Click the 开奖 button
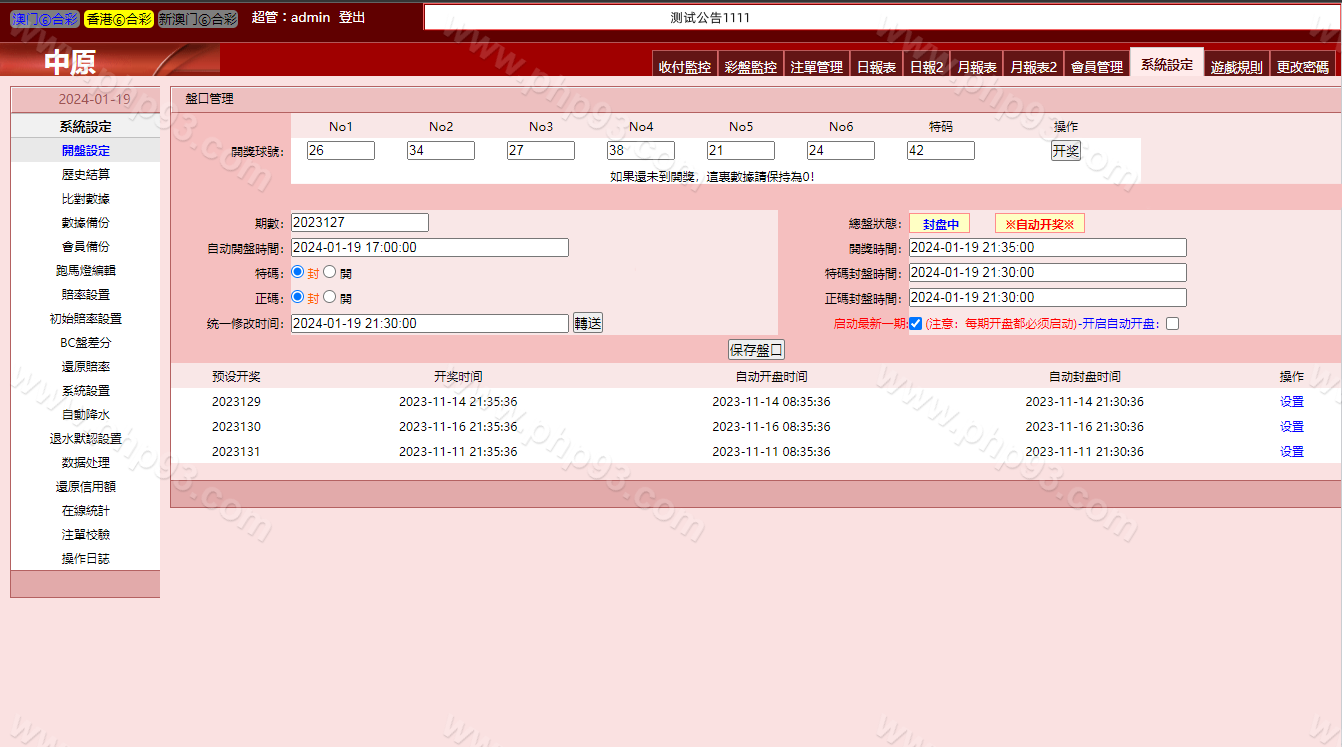 pos(1065,151)
